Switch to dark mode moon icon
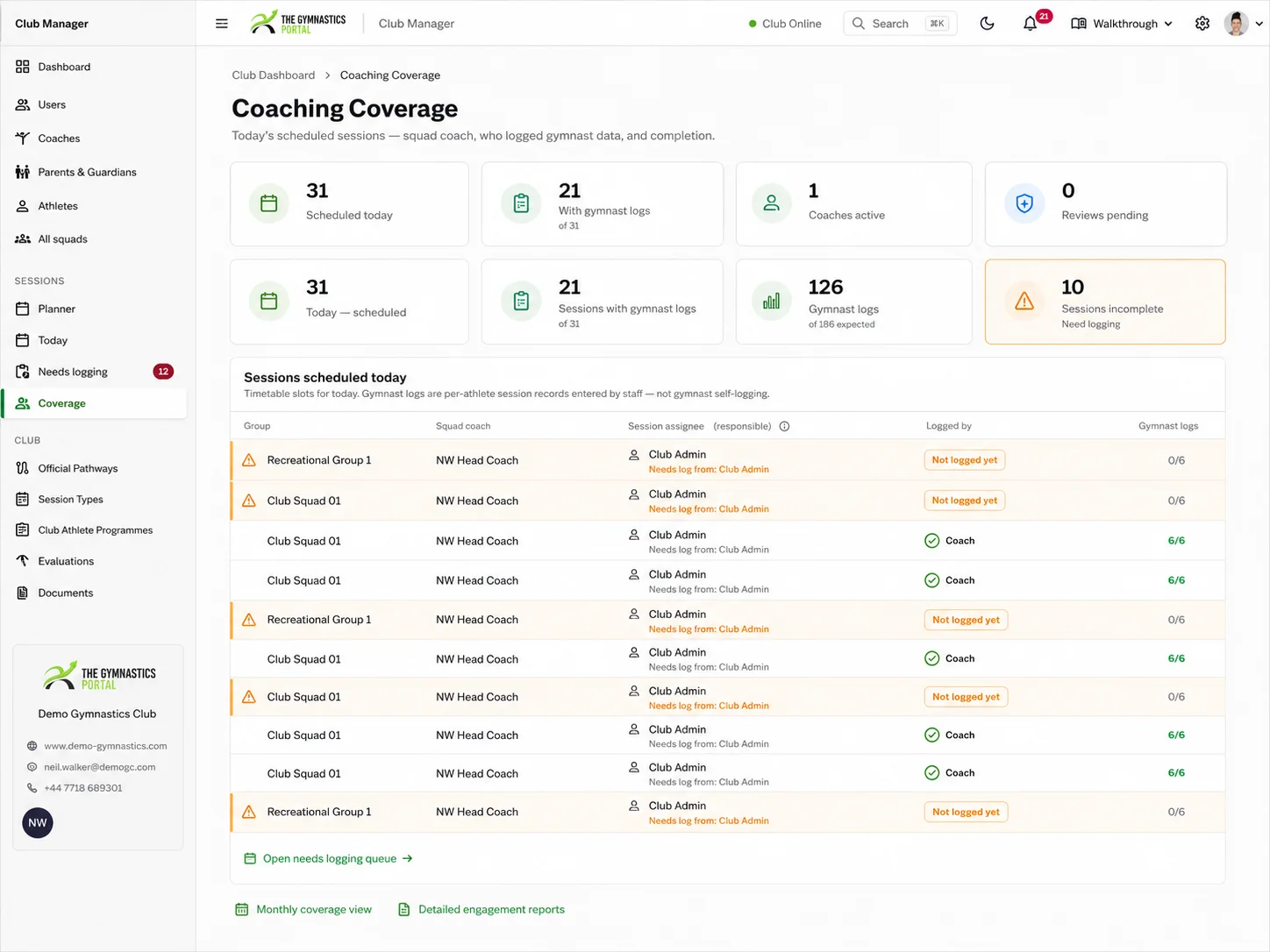Image resolution: width=1270 pixels, height=952 pixels. point(987,24)
